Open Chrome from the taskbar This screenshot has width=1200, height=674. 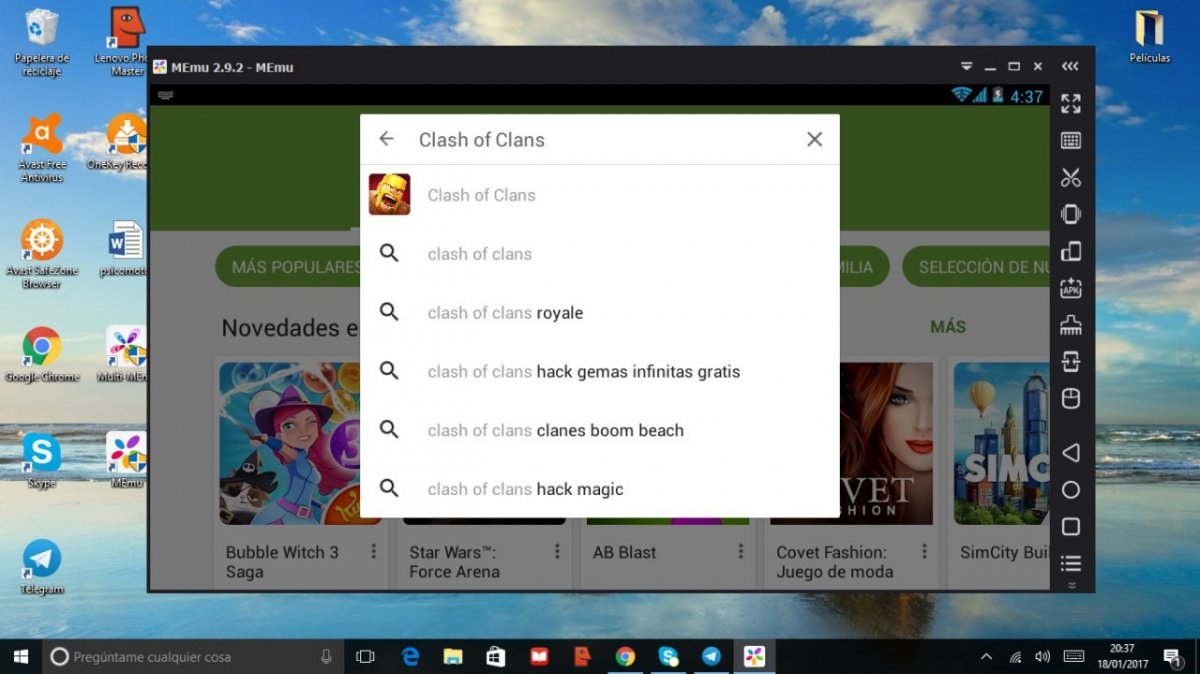pyautogui.click(x=625, y=657)
